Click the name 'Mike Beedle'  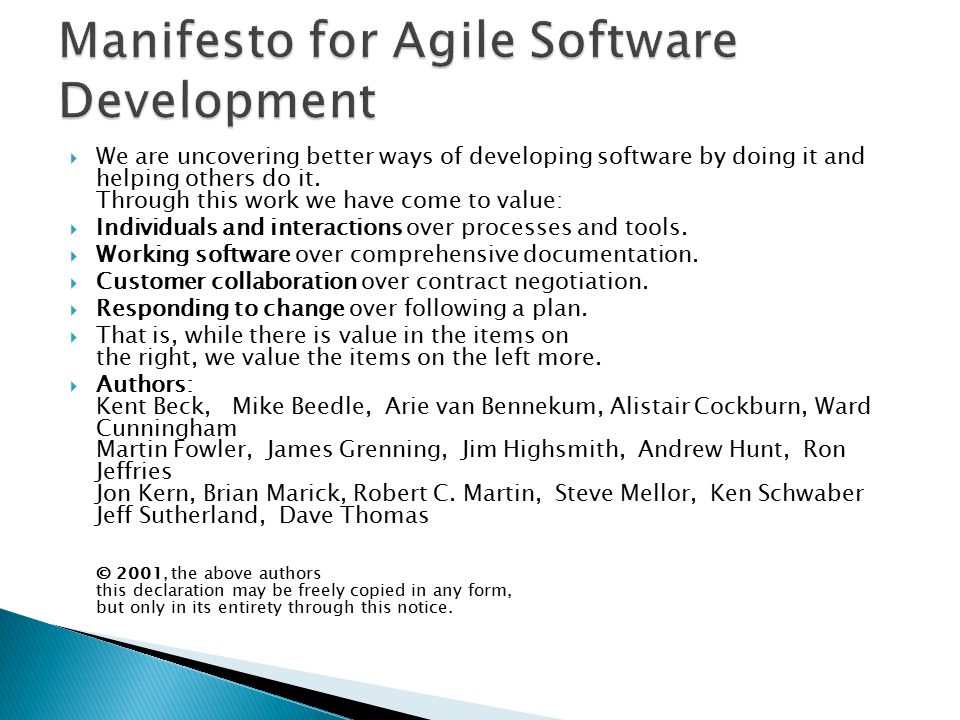click(298, 406)
